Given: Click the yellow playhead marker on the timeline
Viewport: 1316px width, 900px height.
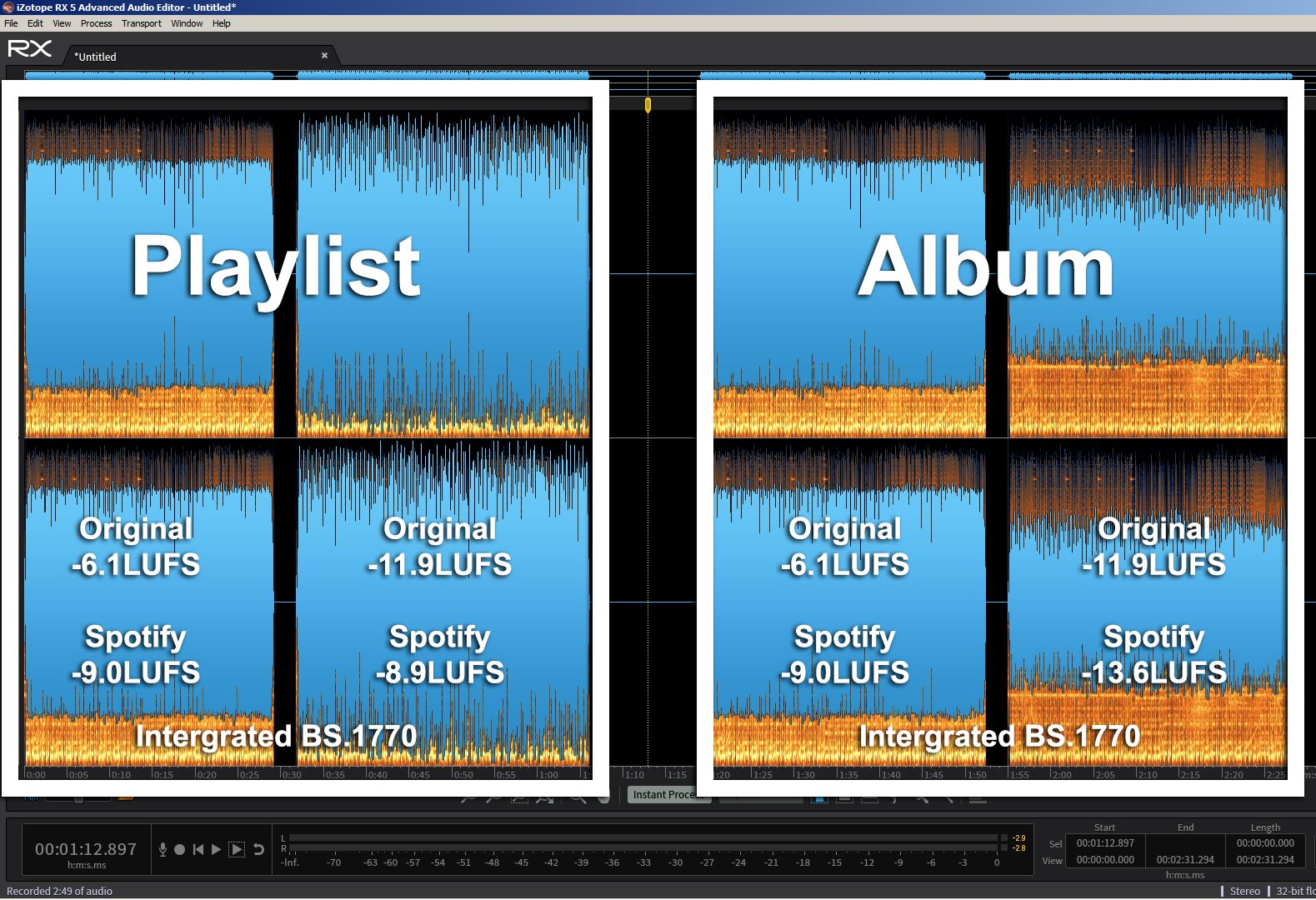Looking at the screenshot, I should (648, 105).
